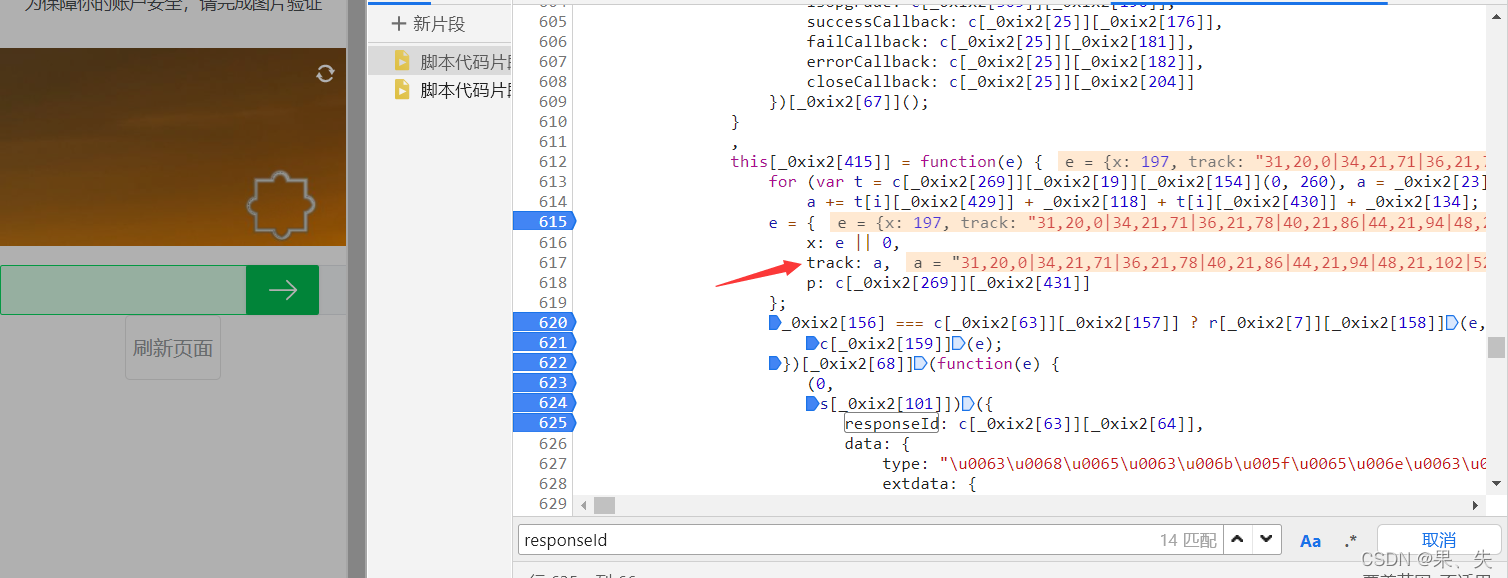Click inline breakpoint marker before })[_0xix2[68]]
The height and width of the screenshot is (578, 1508).
pyautogui.click(x=774, y=363)
